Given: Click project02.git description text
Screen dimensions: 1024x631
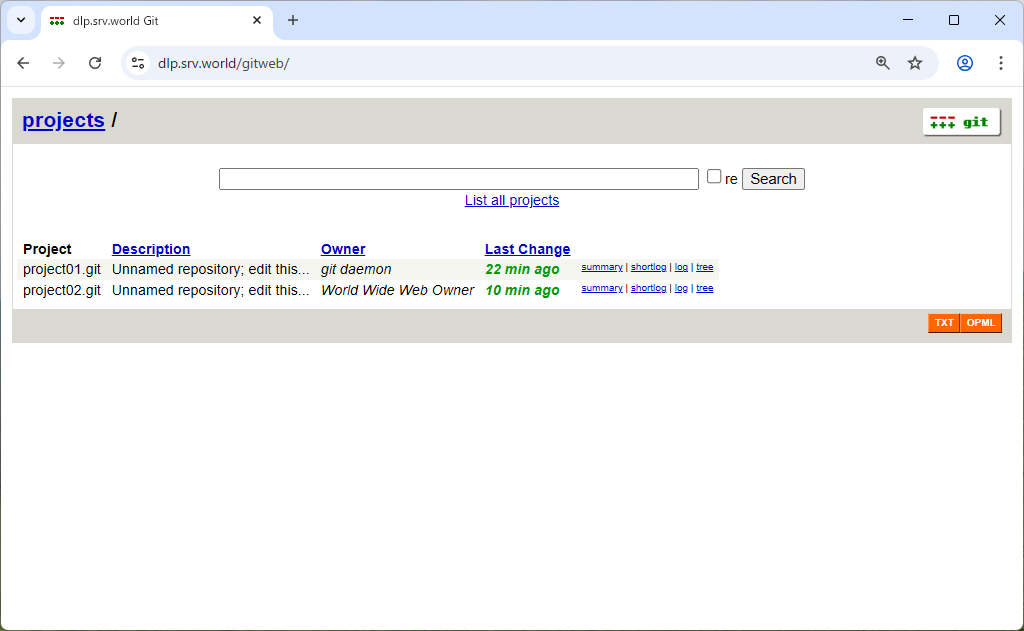Looking at the screenshot, I should [210, 291].
